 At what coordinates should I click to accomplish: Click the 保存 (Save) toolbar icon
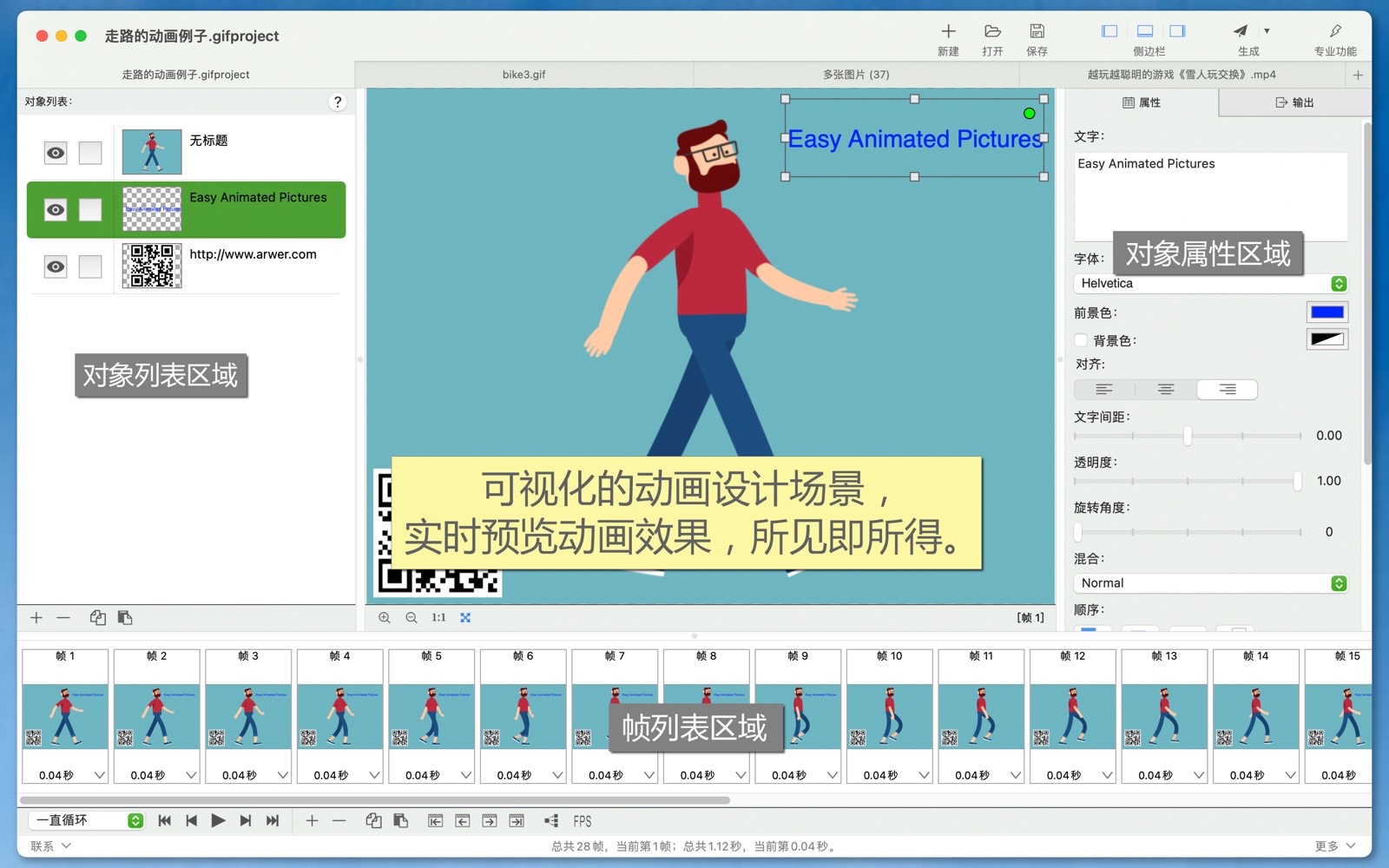(1037, 32)
